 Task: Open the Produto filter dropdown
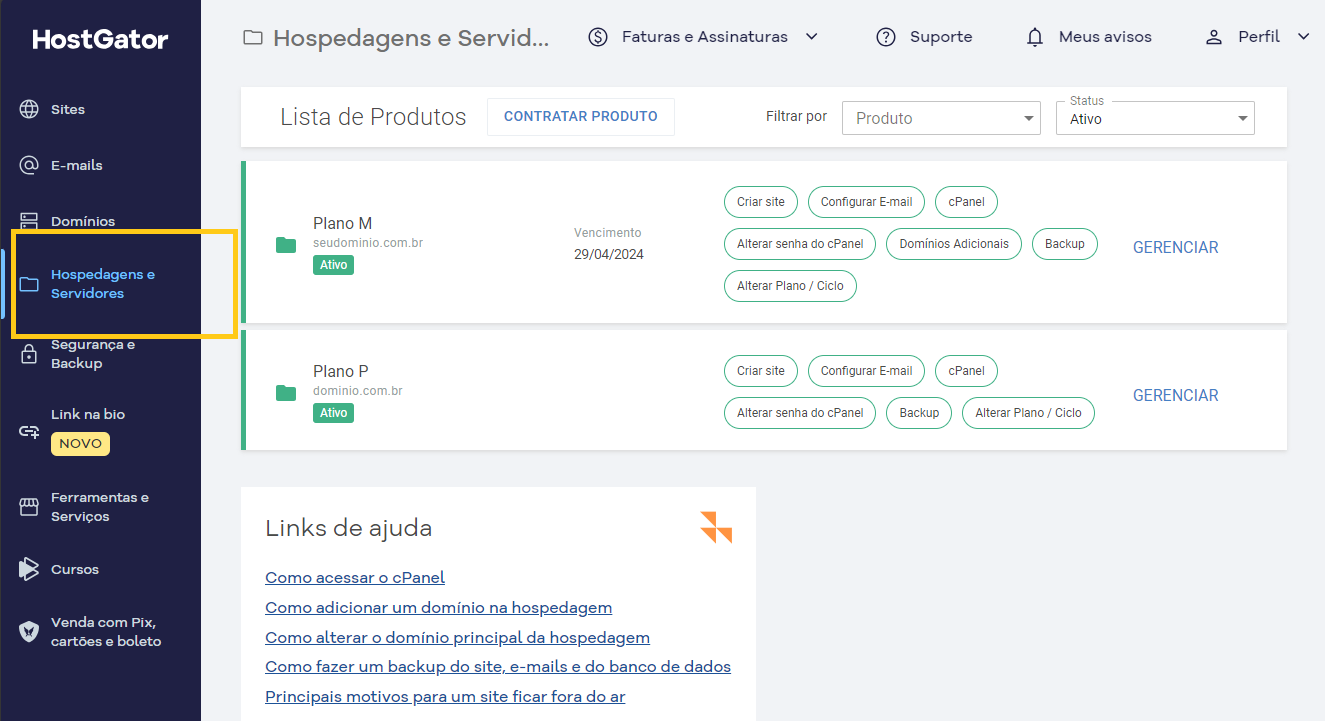pos(943,118)
